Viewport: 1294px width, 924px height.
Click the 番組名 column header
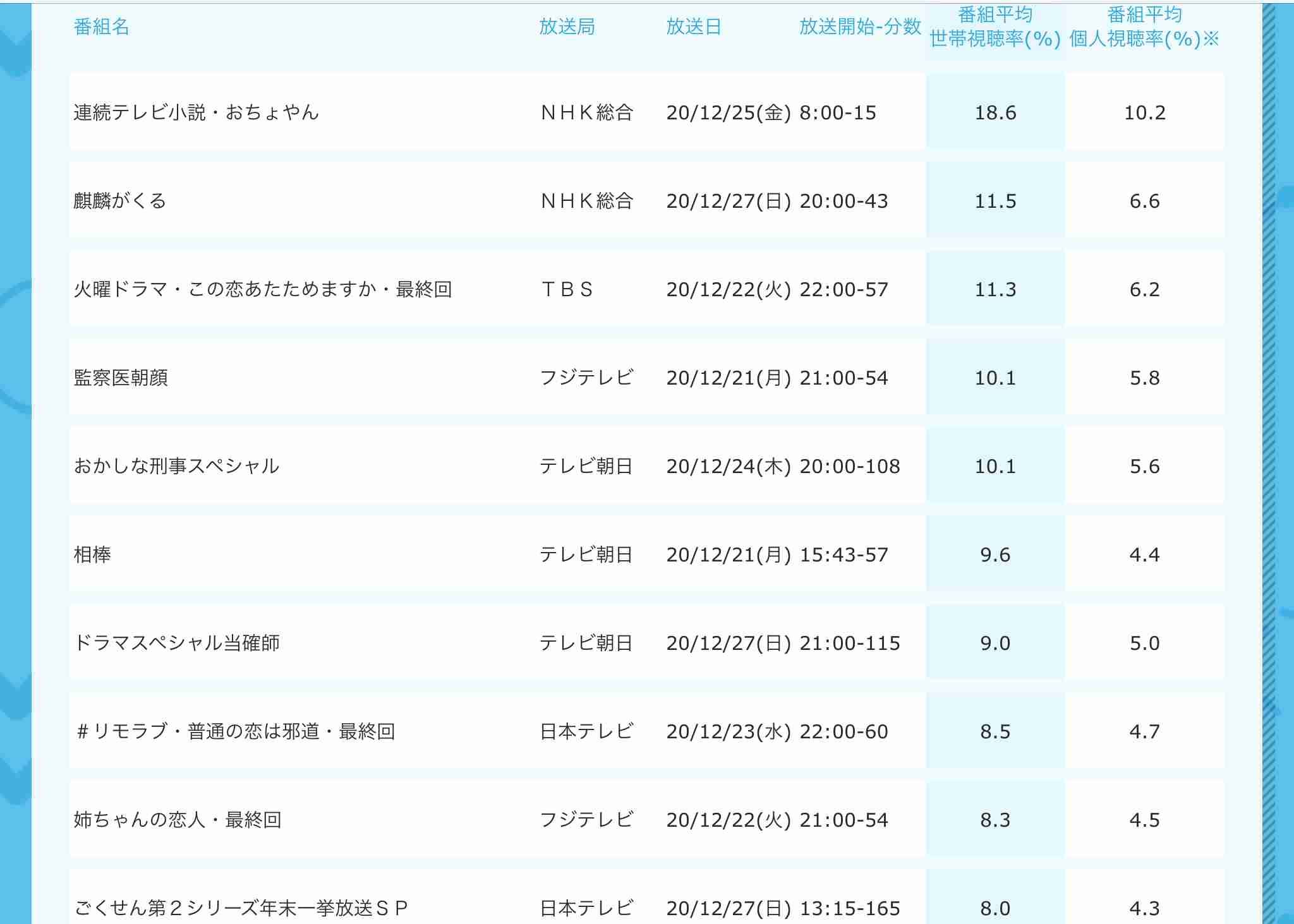(x=101, y=27)
